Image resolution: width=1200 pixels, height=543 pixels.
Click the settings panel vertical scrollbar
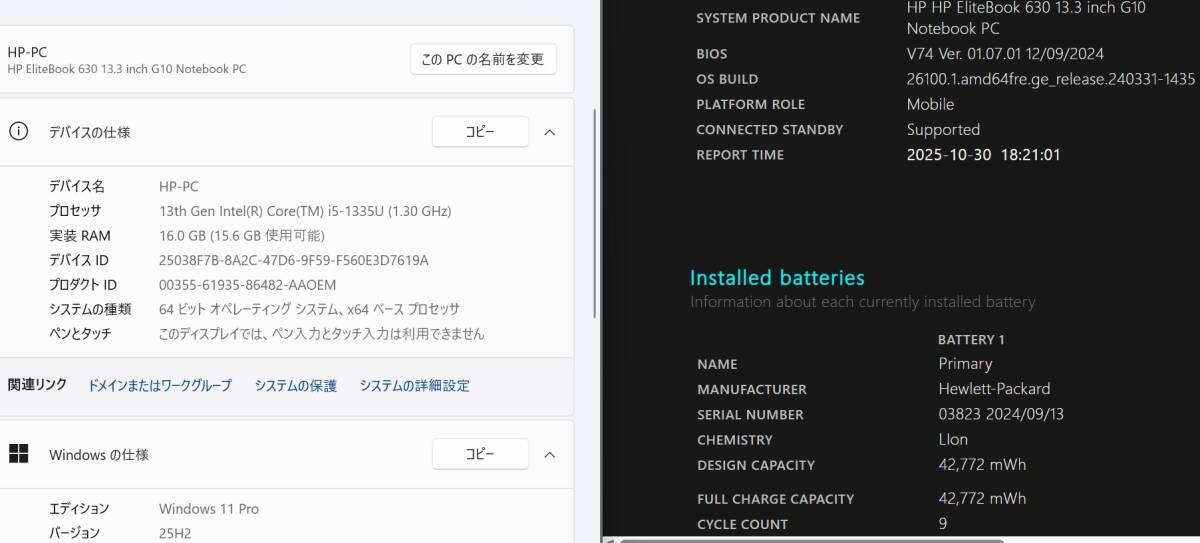(x=596, y=200)
